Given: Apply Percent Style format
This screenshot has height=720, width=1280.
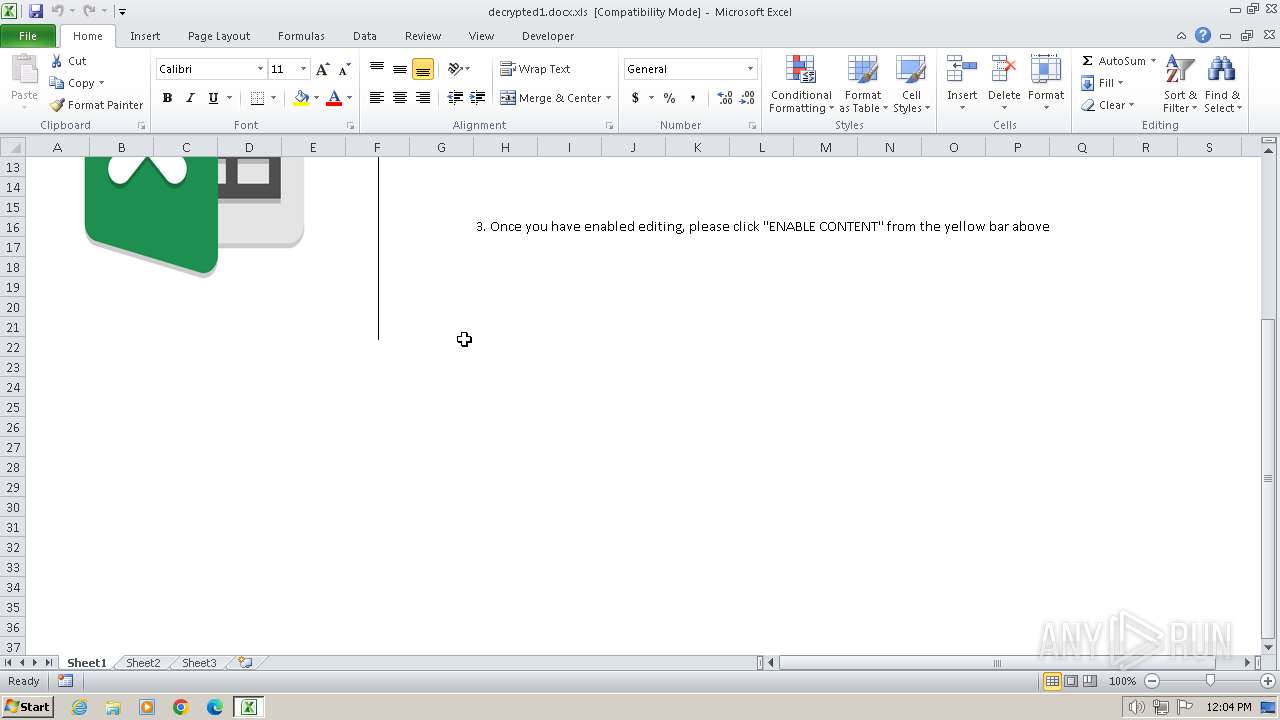Looking at the screenshot, I should (x=669, y=98).
